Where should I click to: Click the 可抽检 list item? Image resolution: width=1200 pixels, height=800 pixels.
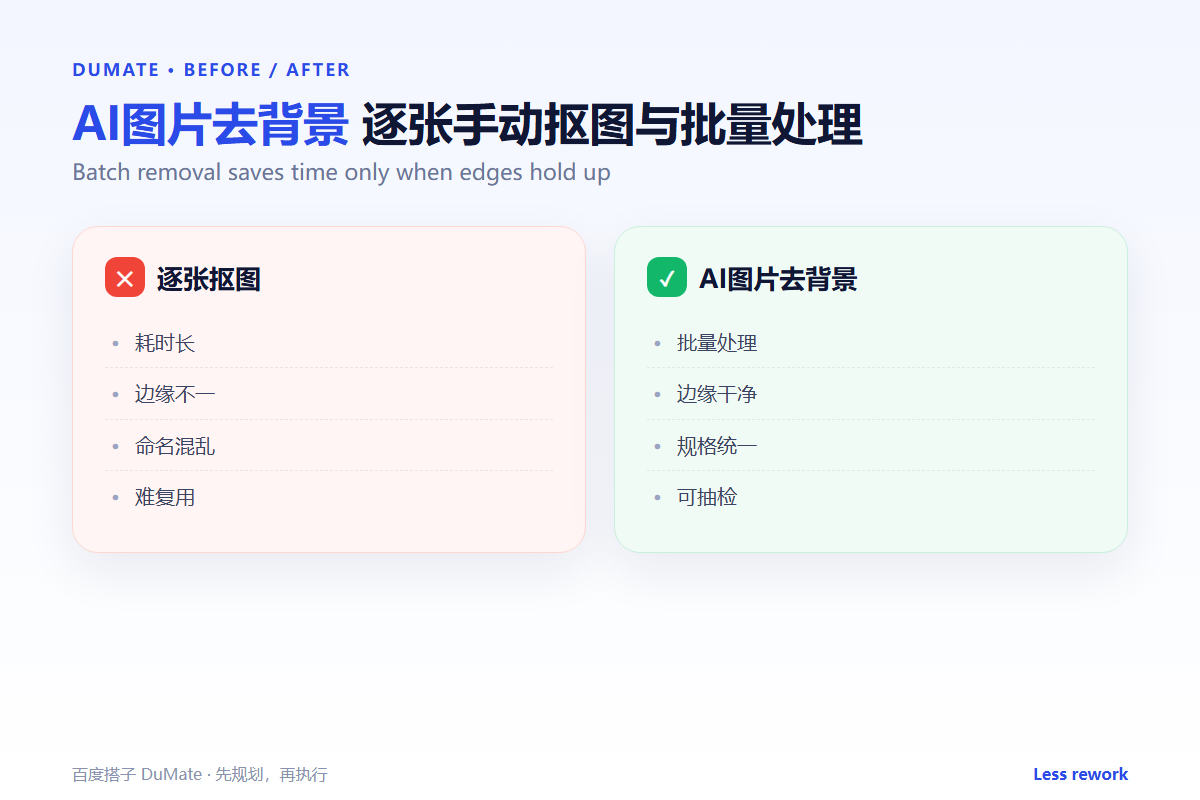(871, 497)
